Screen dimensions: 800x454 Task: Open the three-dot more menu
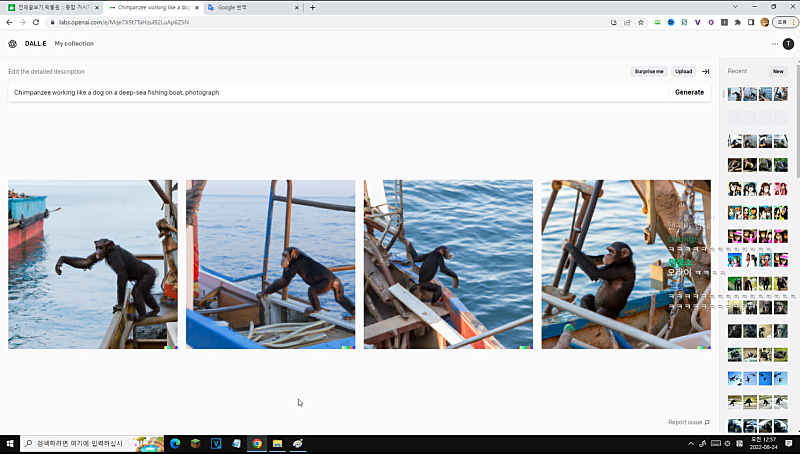point(774,44)
